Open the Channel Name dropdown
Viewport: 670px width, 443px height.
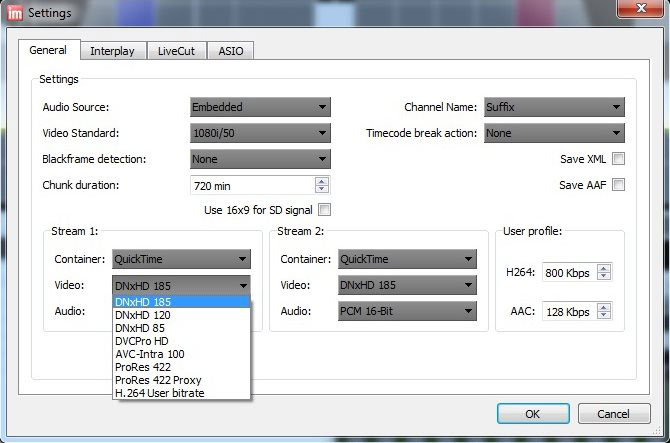(x=553, y=107)
